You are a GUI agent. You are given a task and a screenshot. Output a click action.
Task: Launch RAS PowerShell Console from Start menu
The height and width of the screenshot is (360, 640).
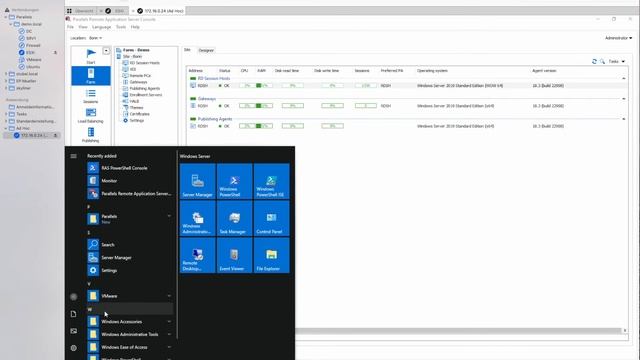(129, 168)
